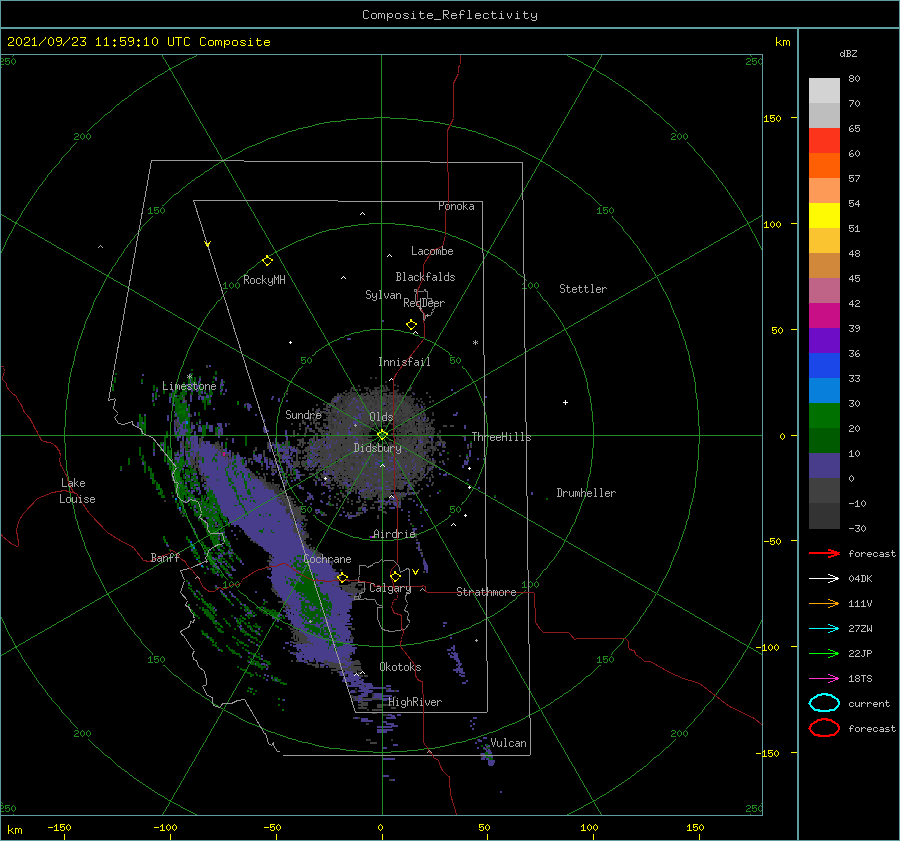Click the magenta 42-39 dBZ color band
Screen dimensions: 900x841
click(824, 316)
